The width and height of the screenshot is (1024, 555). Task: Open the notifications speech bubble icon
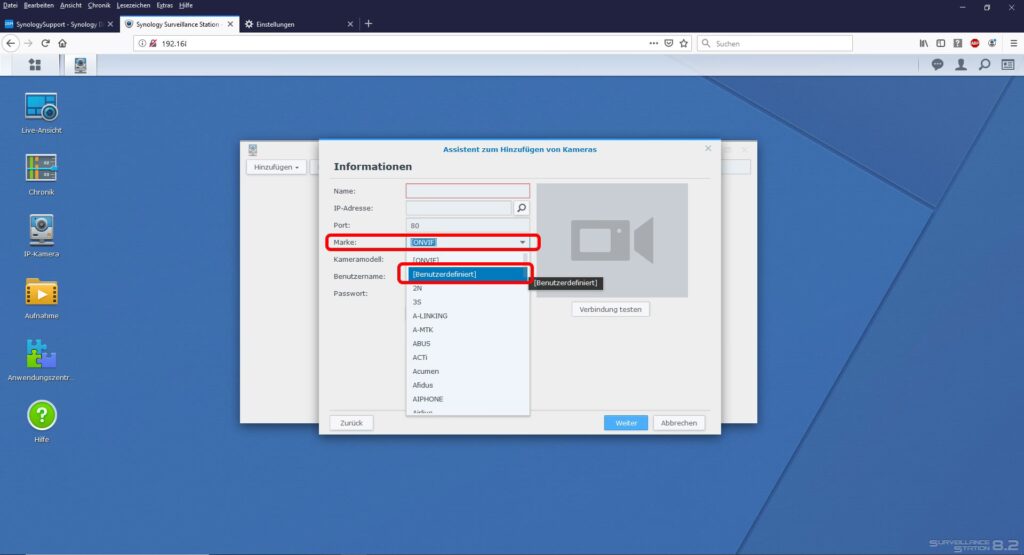click(937, 64)
